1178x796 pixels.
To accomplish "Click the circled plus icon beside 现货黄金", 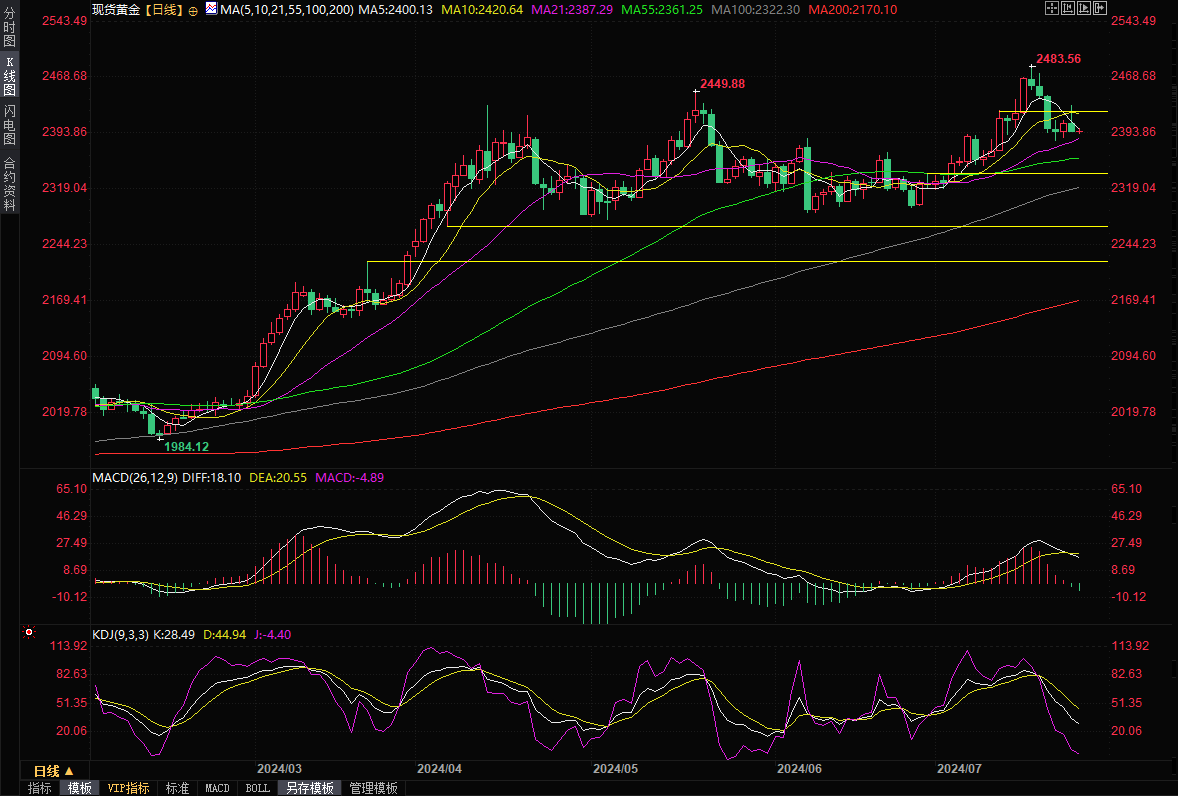I will click(x=193, y=9).
